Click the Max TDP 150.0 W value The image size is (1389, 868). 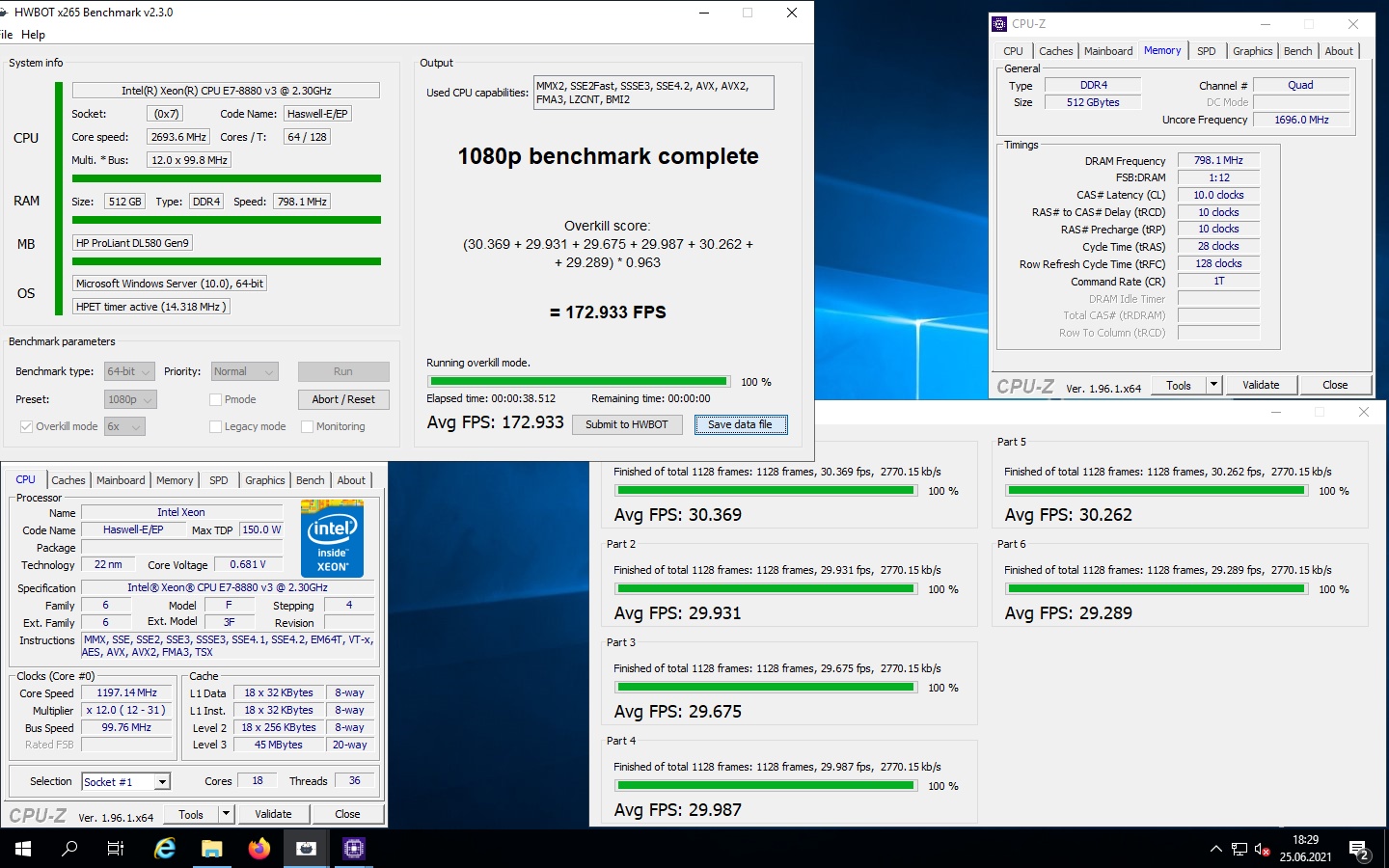pyautogui.click(x=261, y=529)
